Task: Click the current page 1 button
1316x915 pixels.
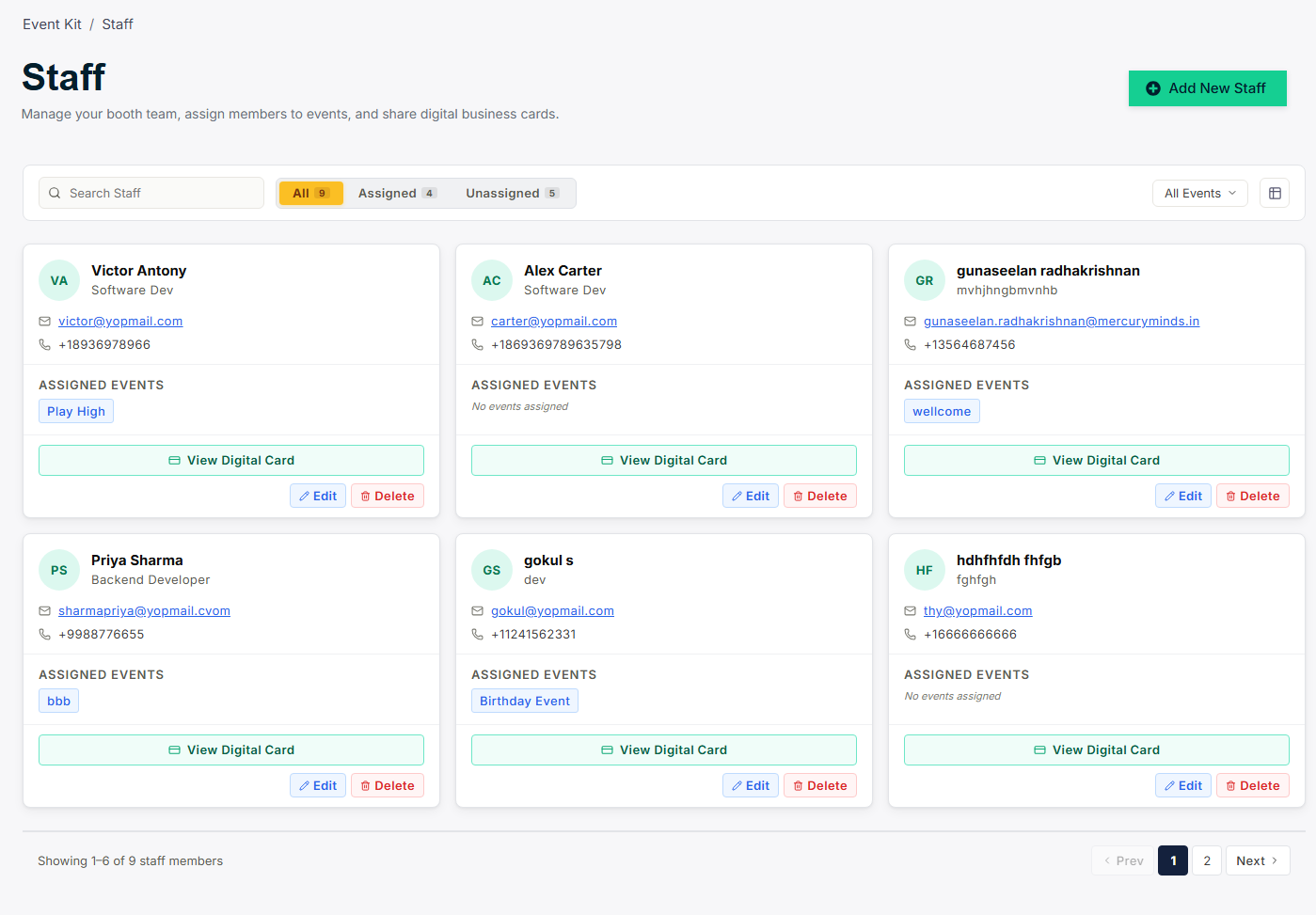Action: [1173, 860]
